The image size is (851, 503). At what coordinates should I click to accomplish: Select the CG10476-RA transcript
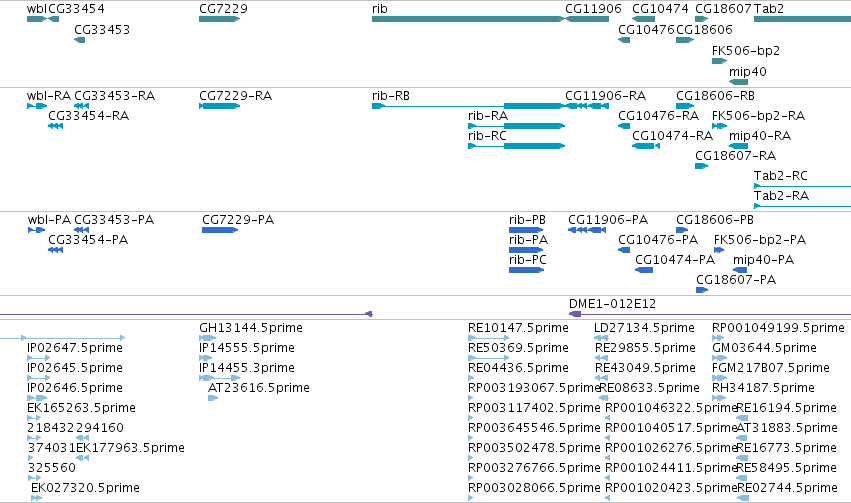pyautogui.click(x=624, y=126)
